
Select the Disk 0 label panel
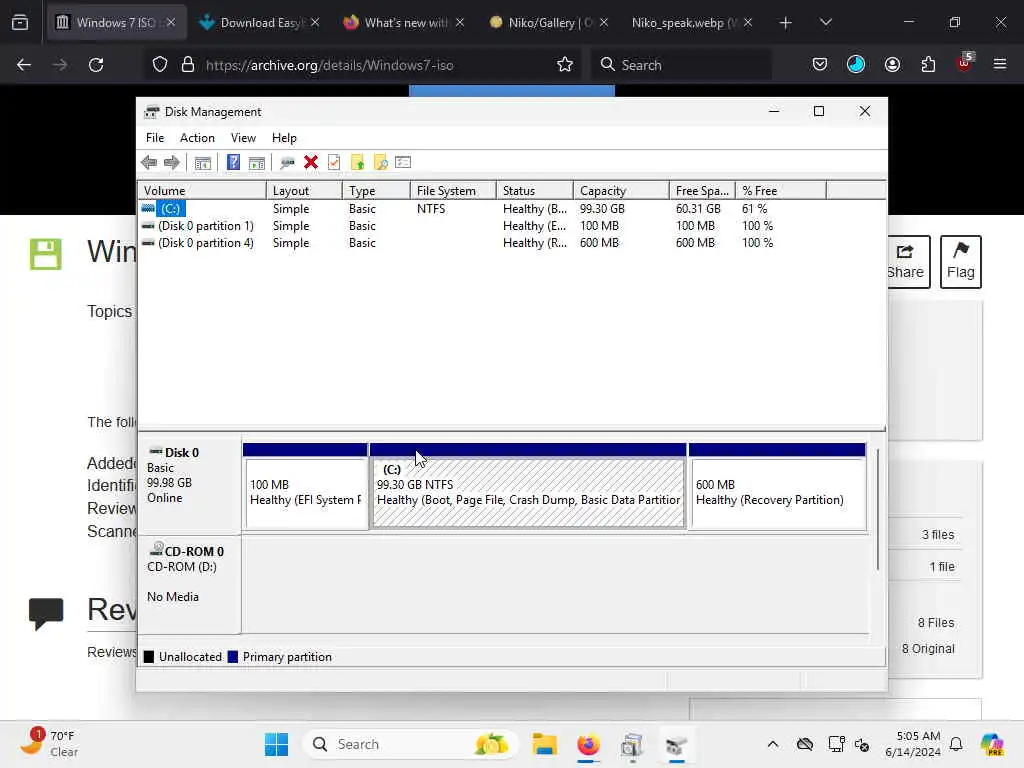(x=189, y=485)
